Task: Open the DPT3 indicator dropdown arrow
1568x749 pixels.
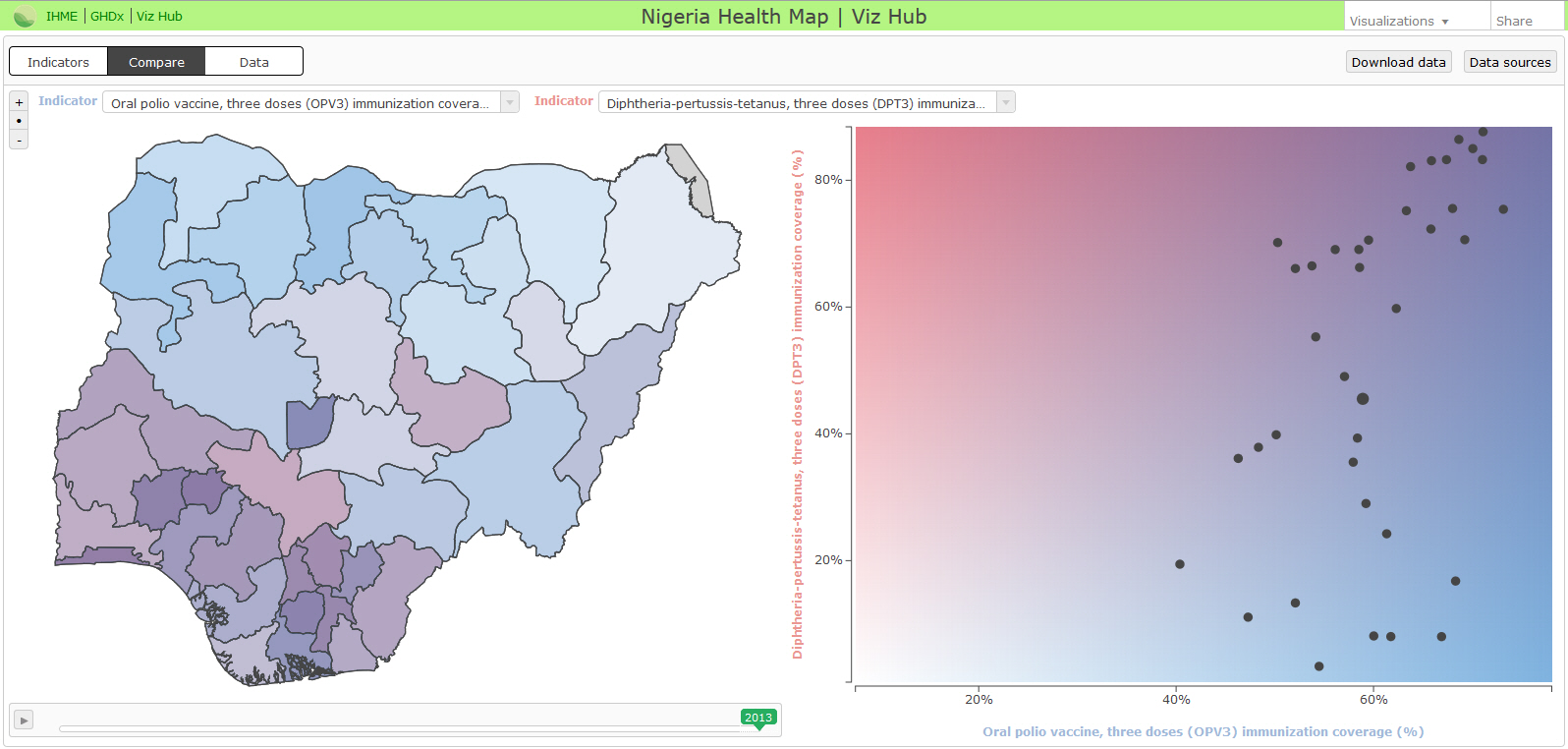Action: pos(1006,102)
